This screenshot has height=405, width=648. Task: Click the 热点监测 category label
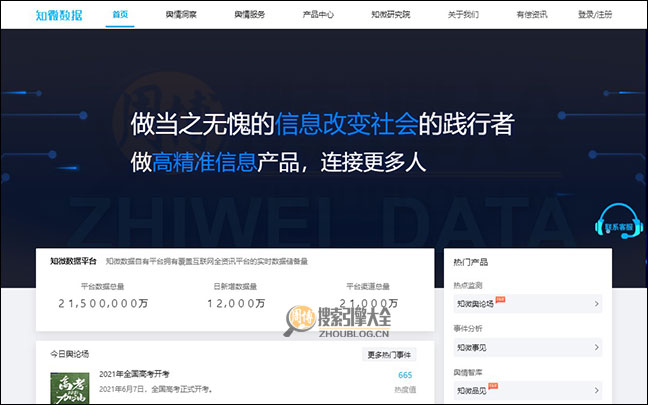pos(468,285)
